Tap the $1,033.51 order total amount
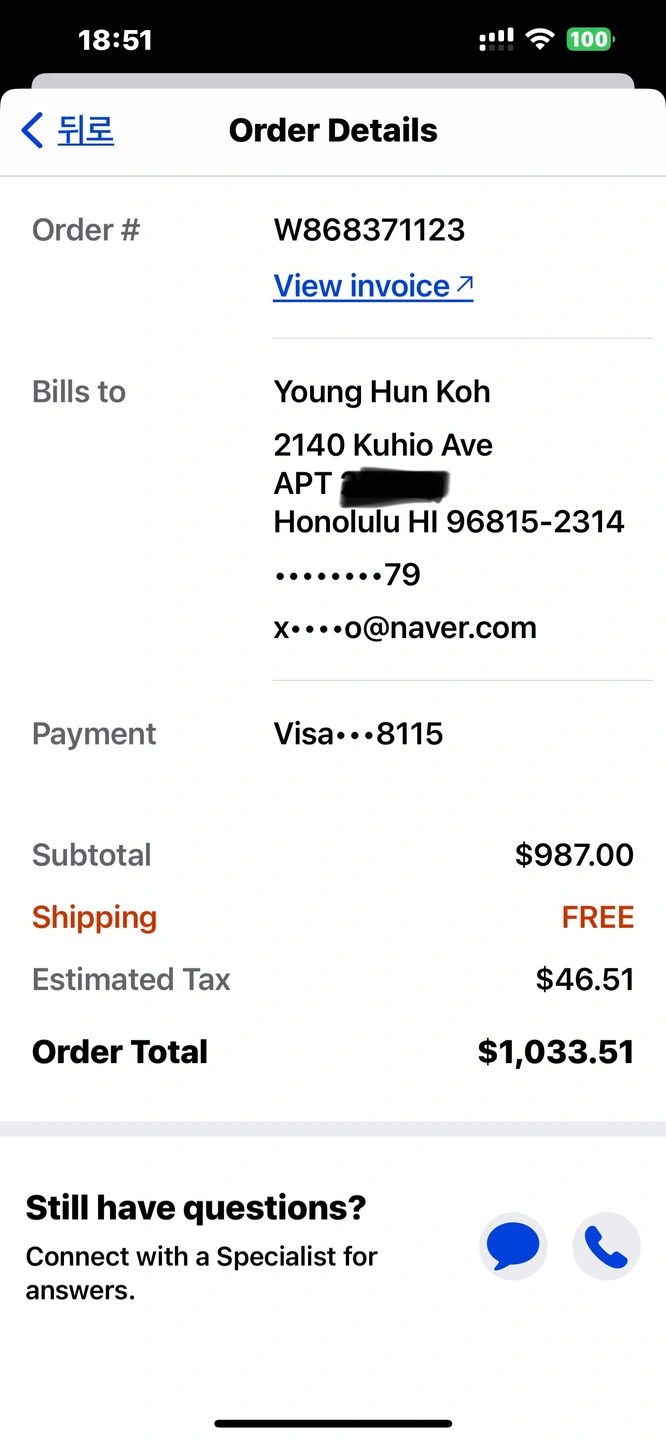This screenshot has height=1440, width=666. click(x=555, y=1051)
